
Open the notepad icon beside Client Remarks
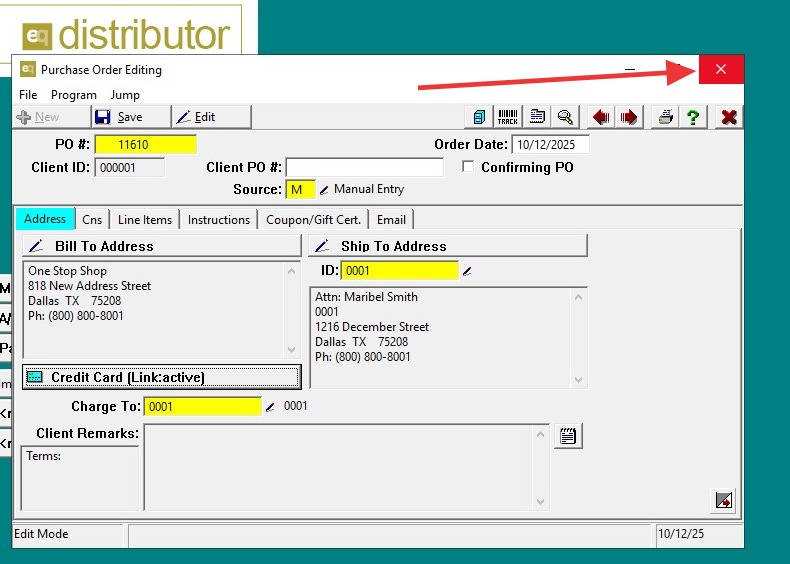click(x=568, y=435)
